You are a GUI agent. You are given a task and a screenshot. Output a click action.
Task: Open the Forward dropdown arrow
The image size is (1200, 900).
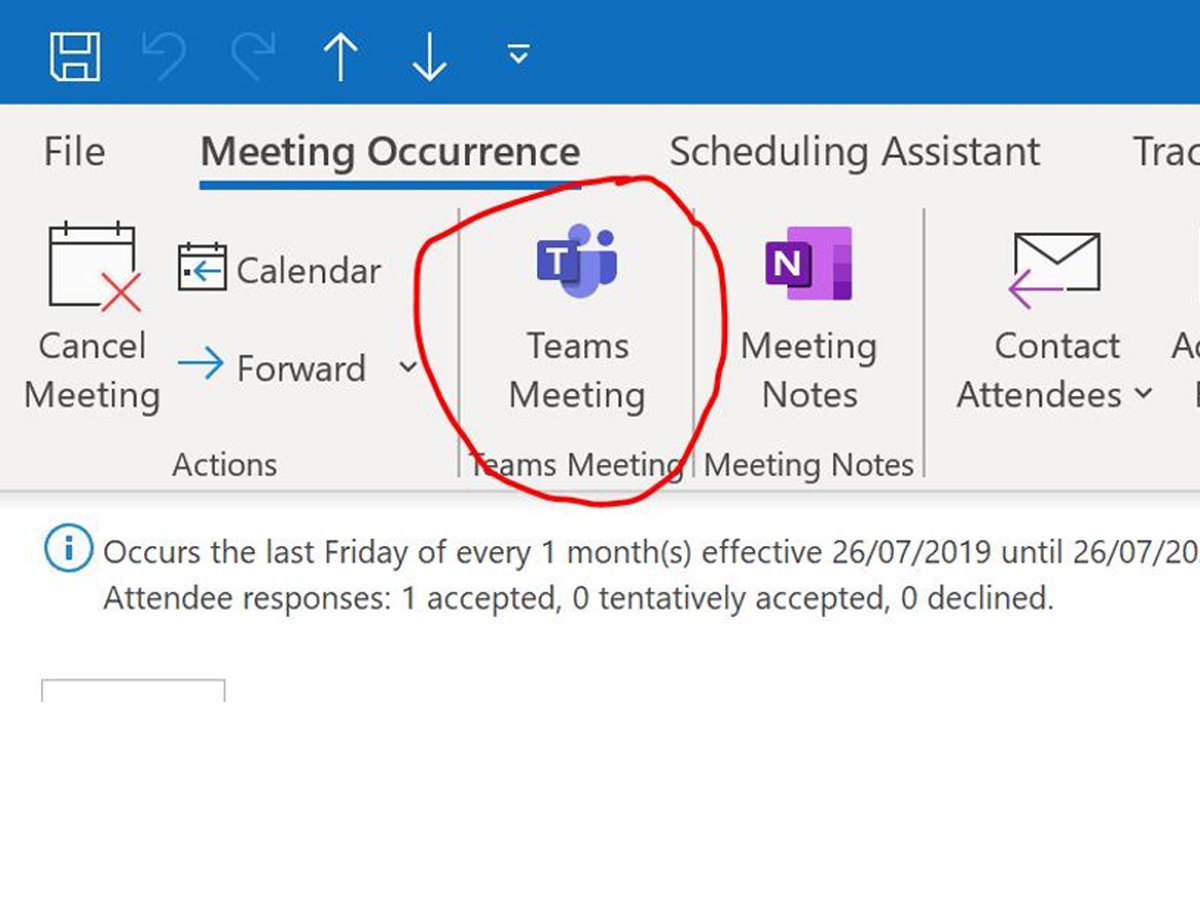(408, 367)
